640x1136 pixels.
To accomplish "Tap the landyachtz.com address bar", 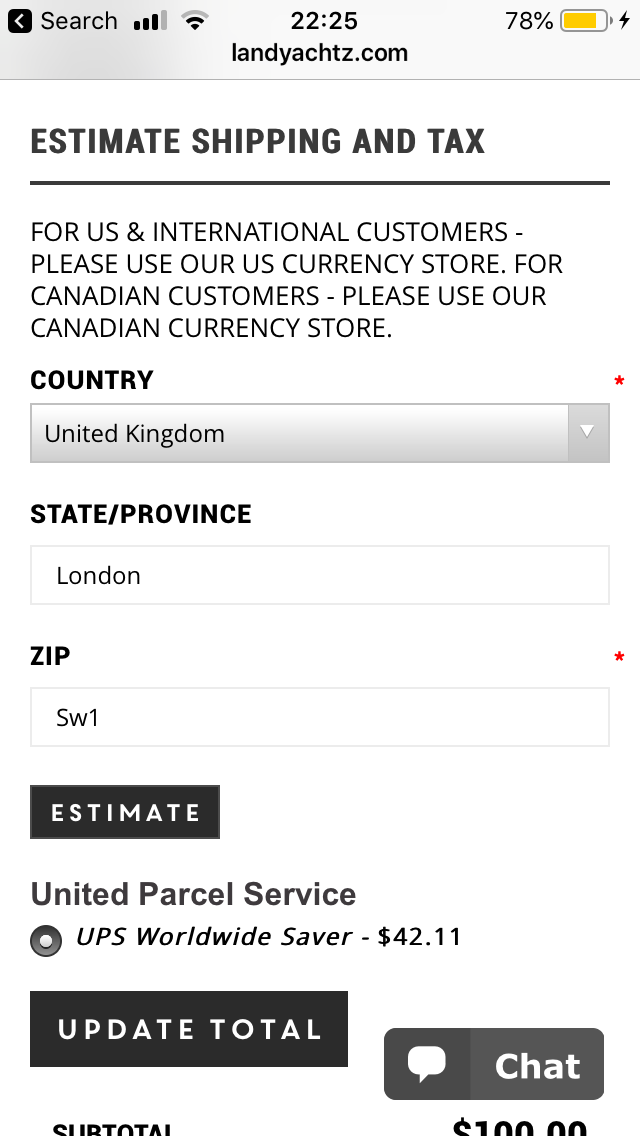I will tap(319, 53).
